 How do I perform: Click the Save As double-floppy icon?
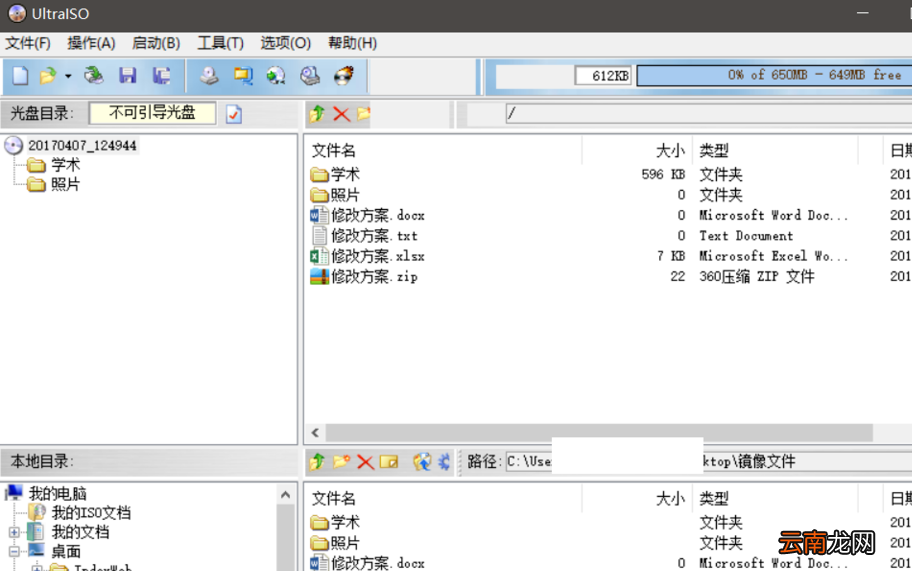[x=161, y=76]
